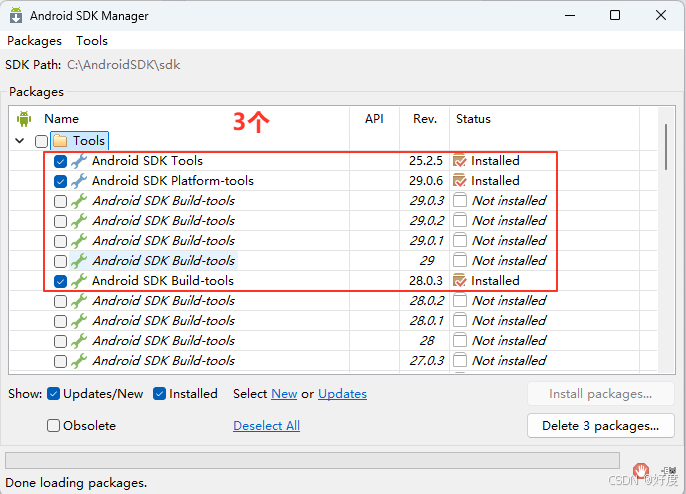Screen dimensions: 686x494
Task: Click the Android robot icon in header
Action: [x=24, y=119]
